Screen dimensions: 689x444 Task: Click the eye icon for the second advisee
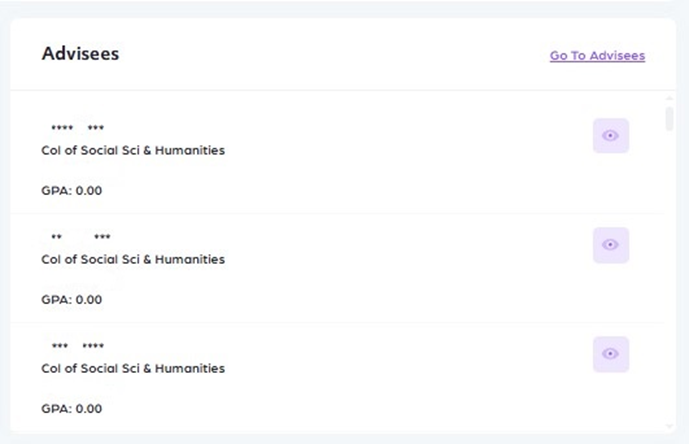(610, 245)
